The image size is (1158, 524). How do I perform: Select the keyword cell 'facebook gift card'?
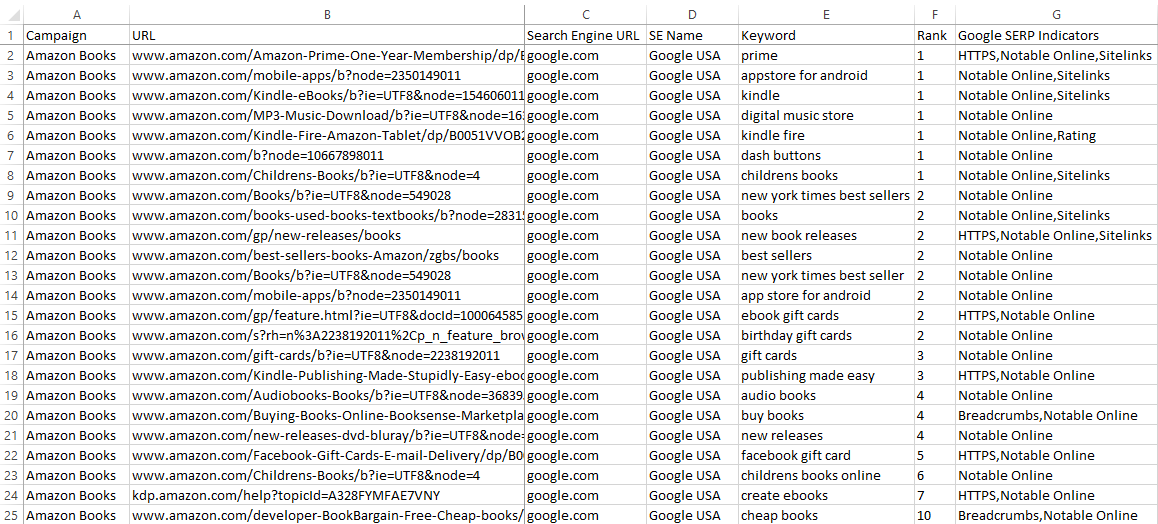[x=826, y=455]
